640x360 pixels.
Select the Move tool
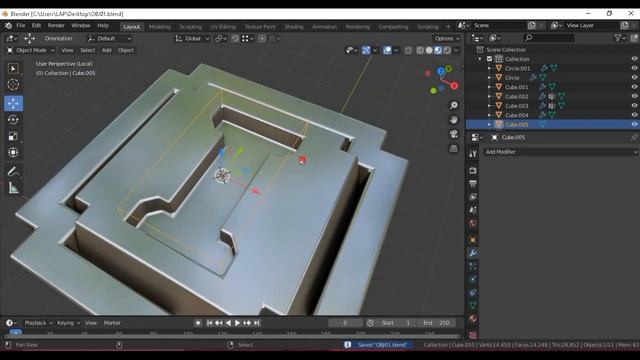[x=13, y=103]
